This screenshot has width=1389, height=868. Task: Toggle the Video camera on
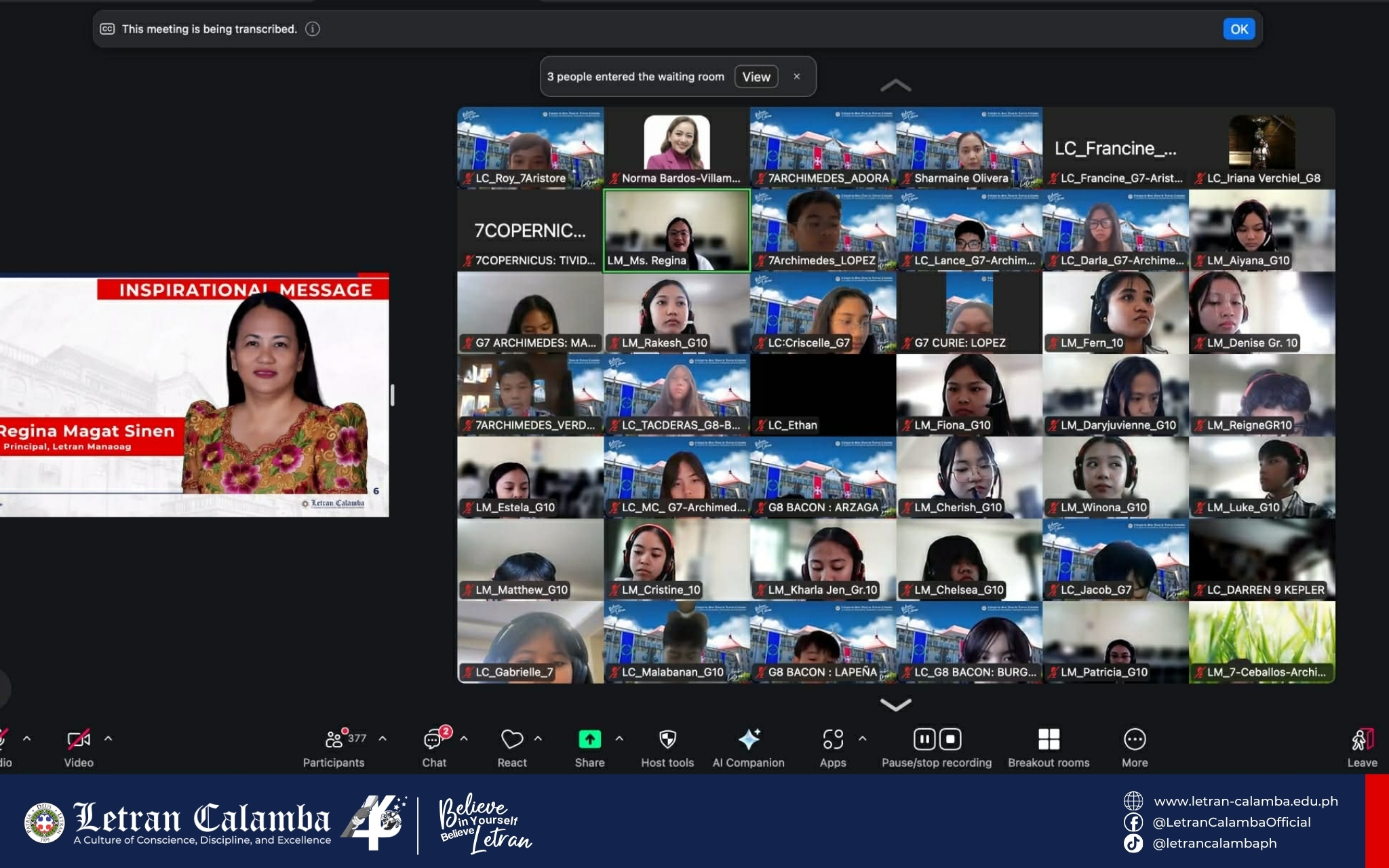(78, 740)
